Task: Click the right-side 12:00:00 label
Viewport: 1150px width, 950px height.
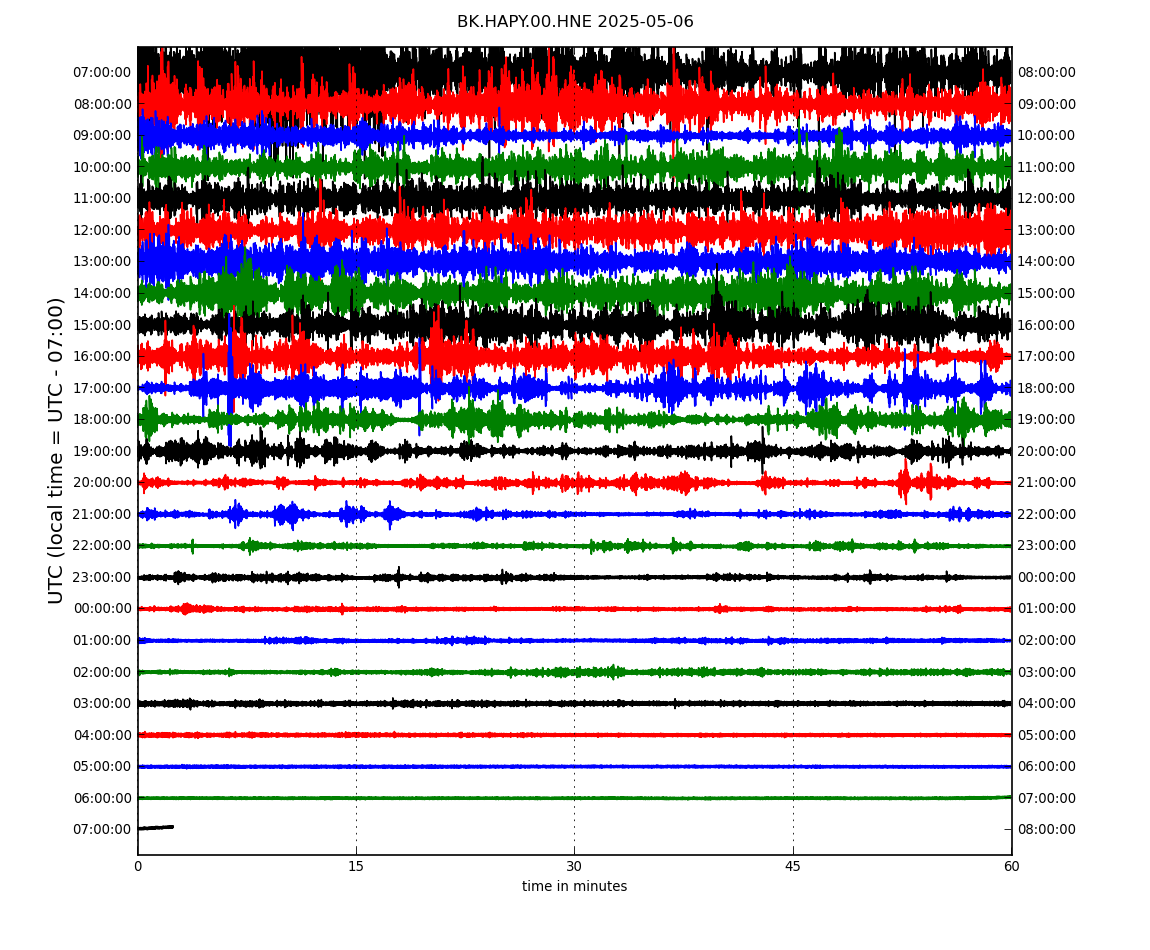Action: 1047,198
